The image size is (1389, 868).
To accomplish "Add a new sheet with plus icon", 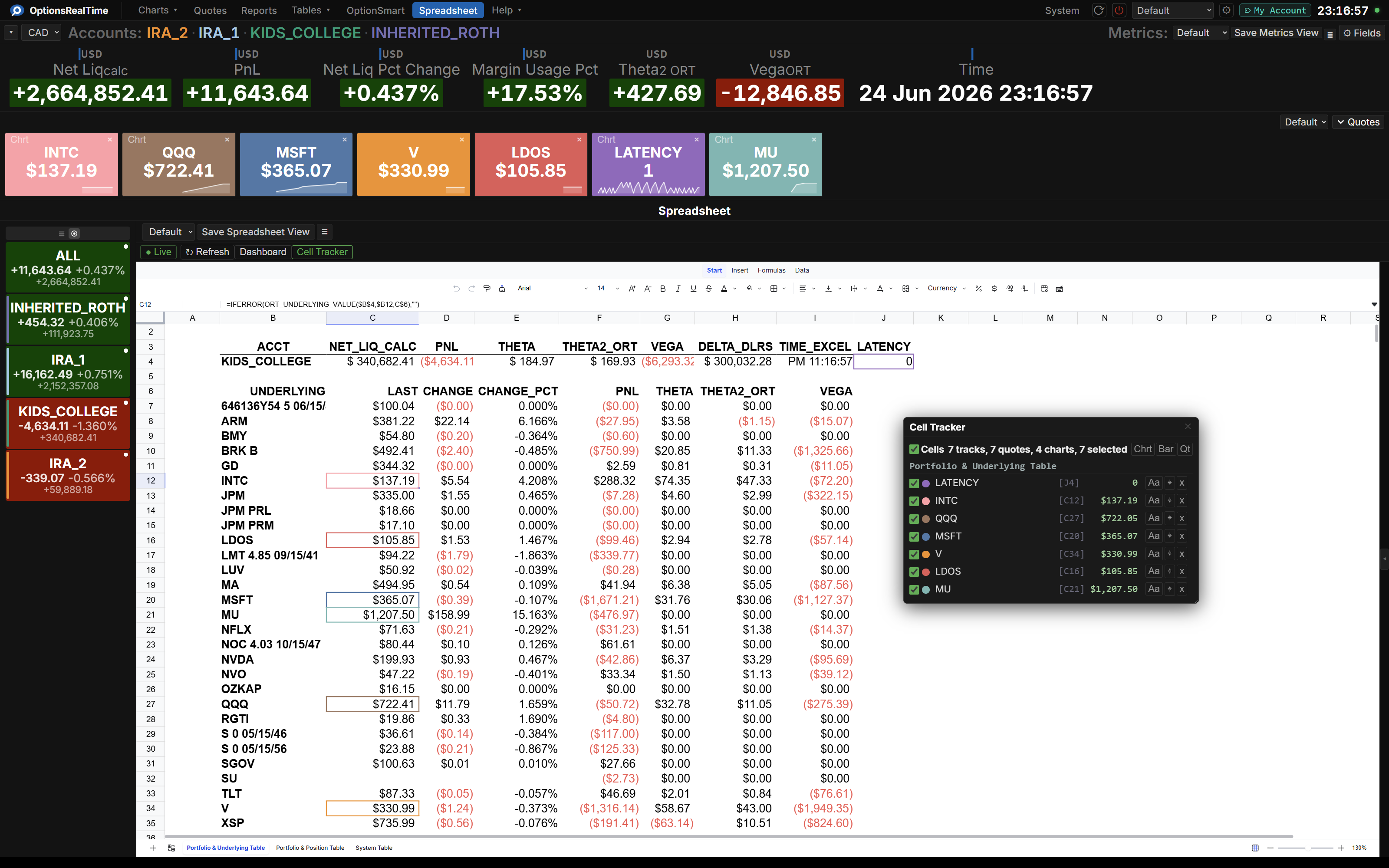I will (x=153, y=848).
